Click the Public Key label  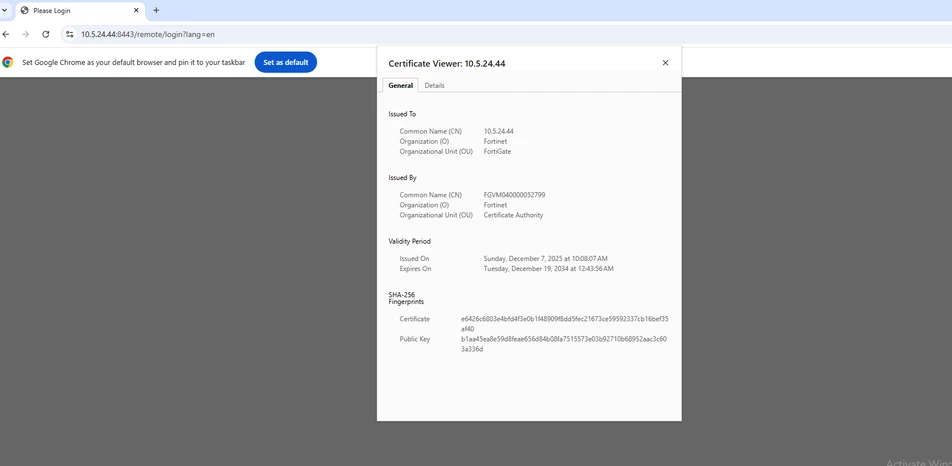coord(415,339)
